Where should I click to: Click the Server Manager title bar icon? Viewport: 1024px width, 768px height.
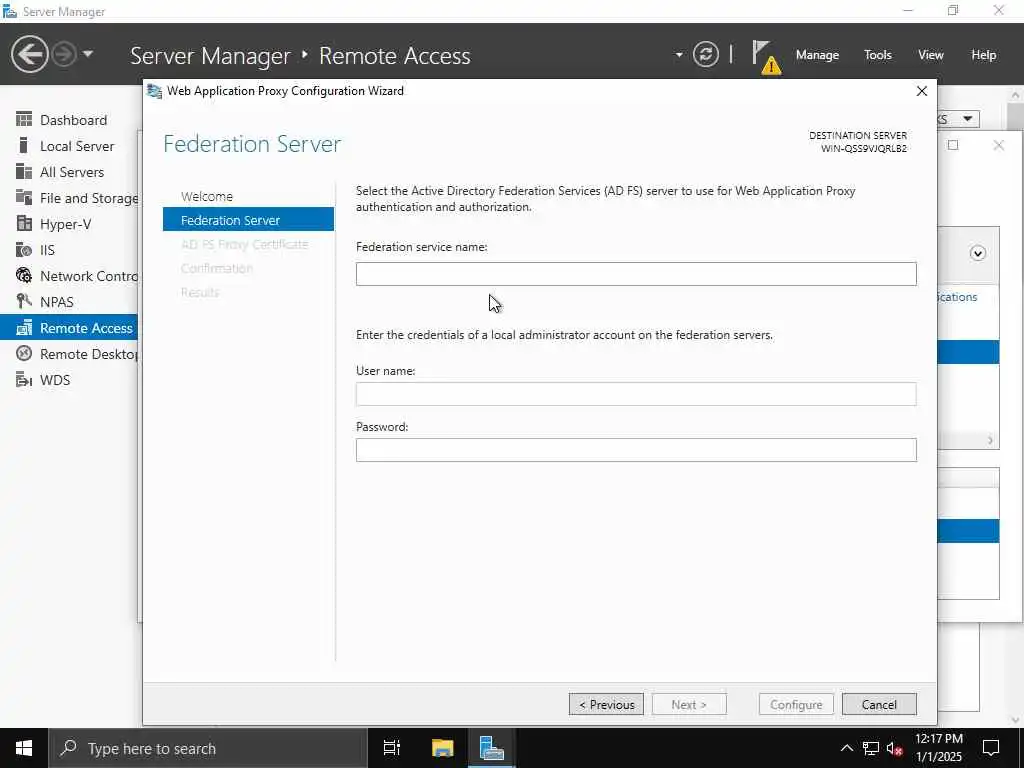pos(10,11)
